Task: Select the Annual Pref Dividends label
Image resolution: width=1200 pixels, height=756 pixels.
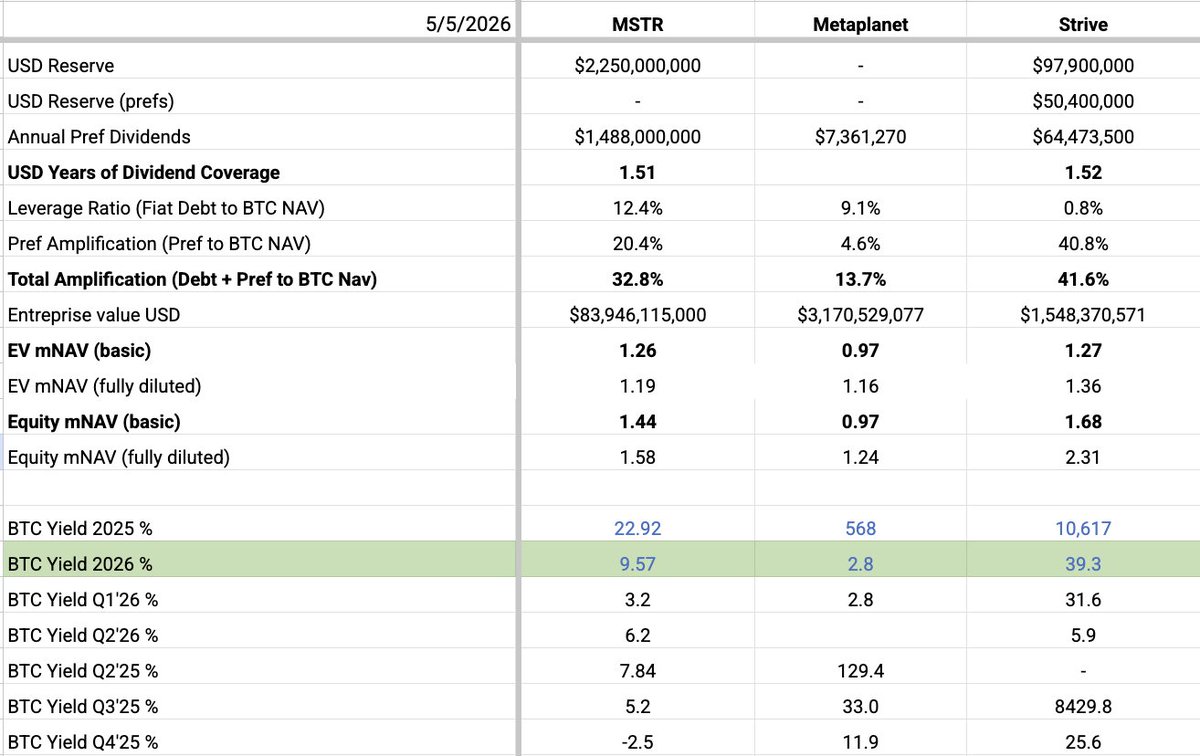Action: coord(99,136)
